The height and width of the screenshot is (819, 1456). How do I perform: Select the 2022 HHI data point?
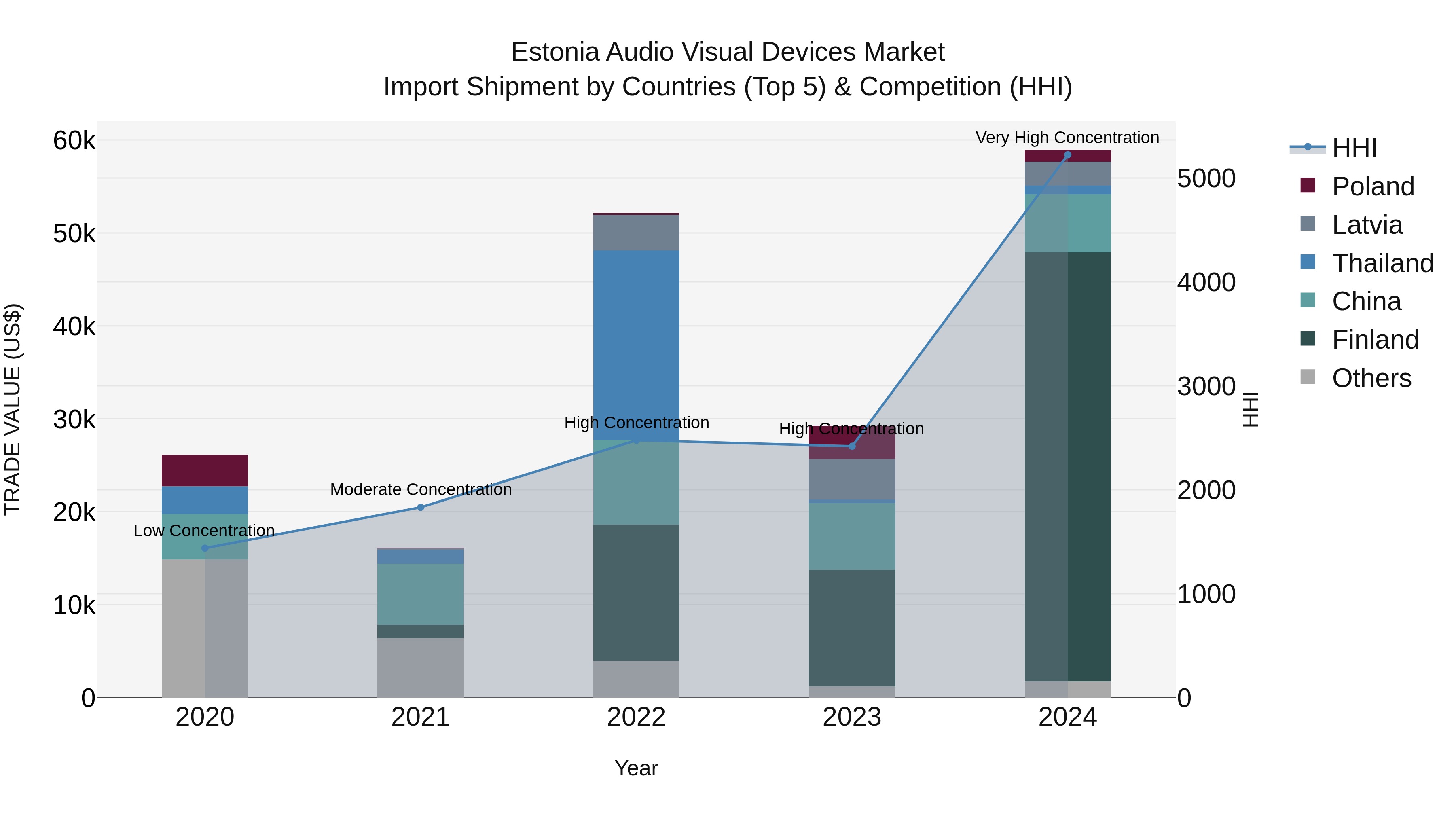637,440
